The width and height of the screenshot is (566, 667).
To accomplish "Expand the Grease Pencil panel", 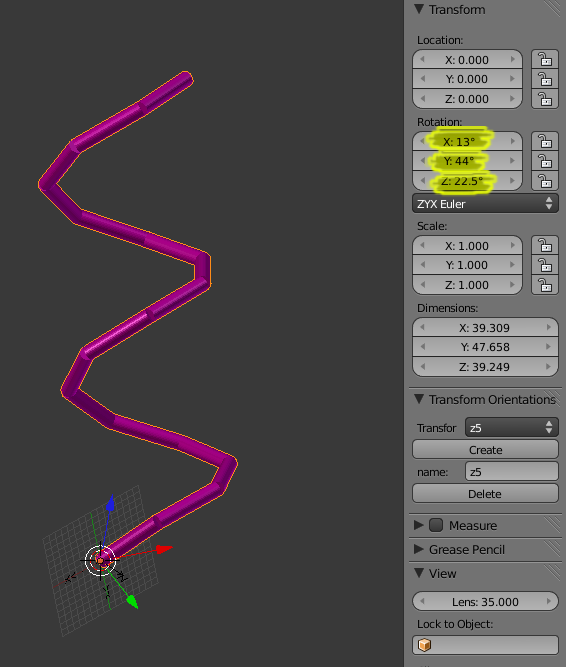I will (x=419, y=549).
